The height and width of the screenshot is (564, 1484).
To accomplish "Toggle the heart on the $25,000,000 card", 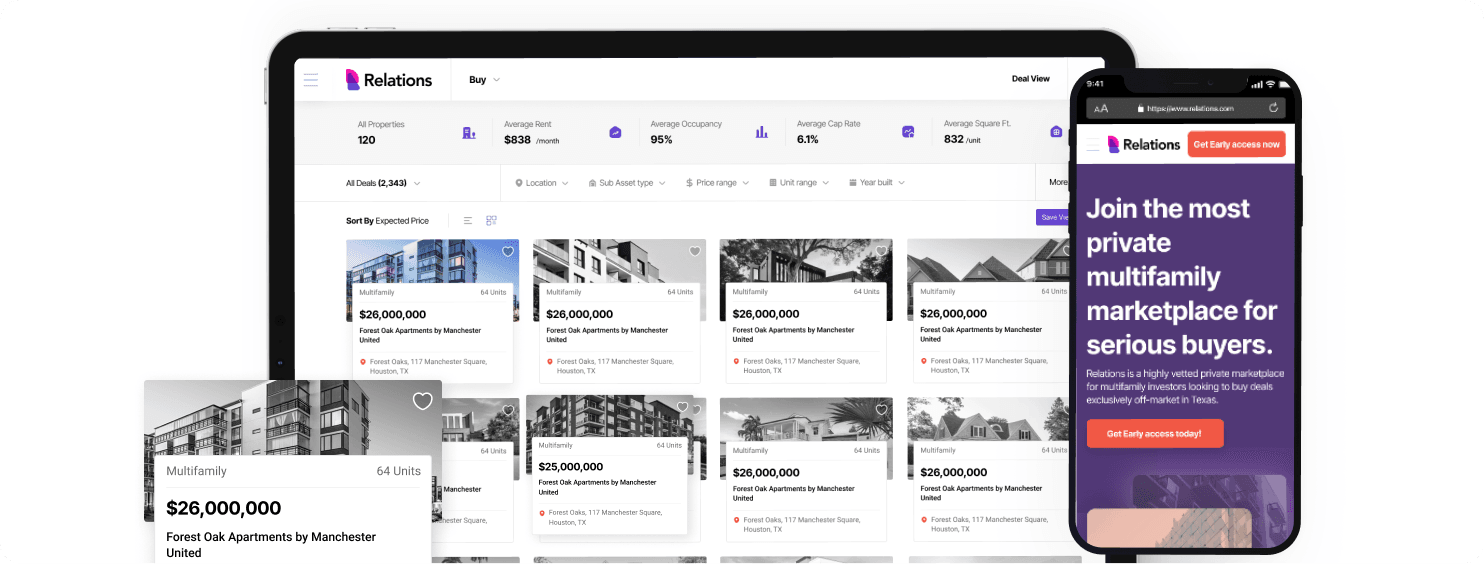I will (x=683, y=407).
